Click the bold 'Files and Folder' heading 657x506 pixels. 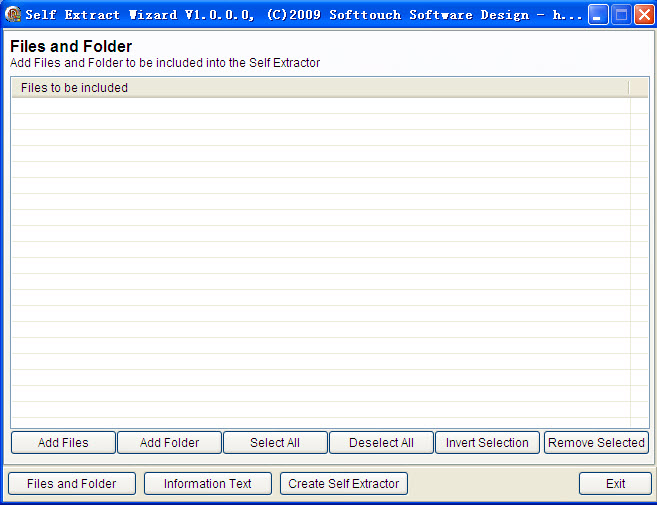[71, 47]
